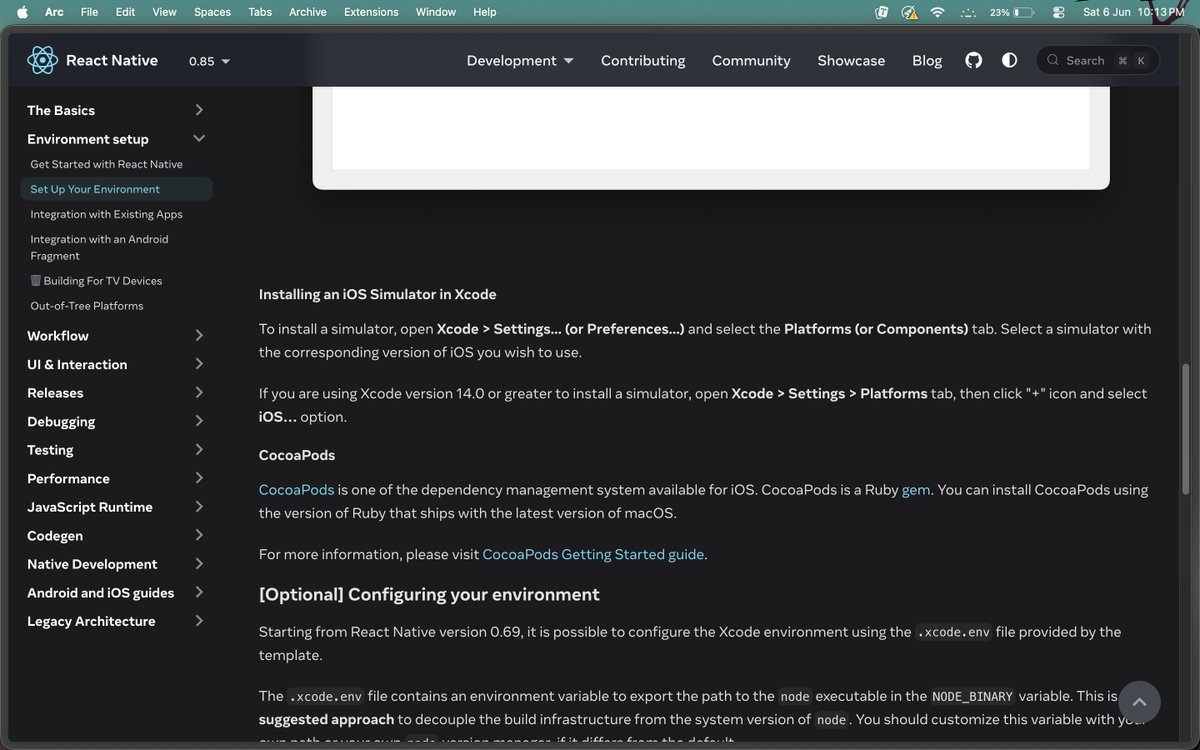Open the Development dropdown menu
1200x750 pixels.
520,60
